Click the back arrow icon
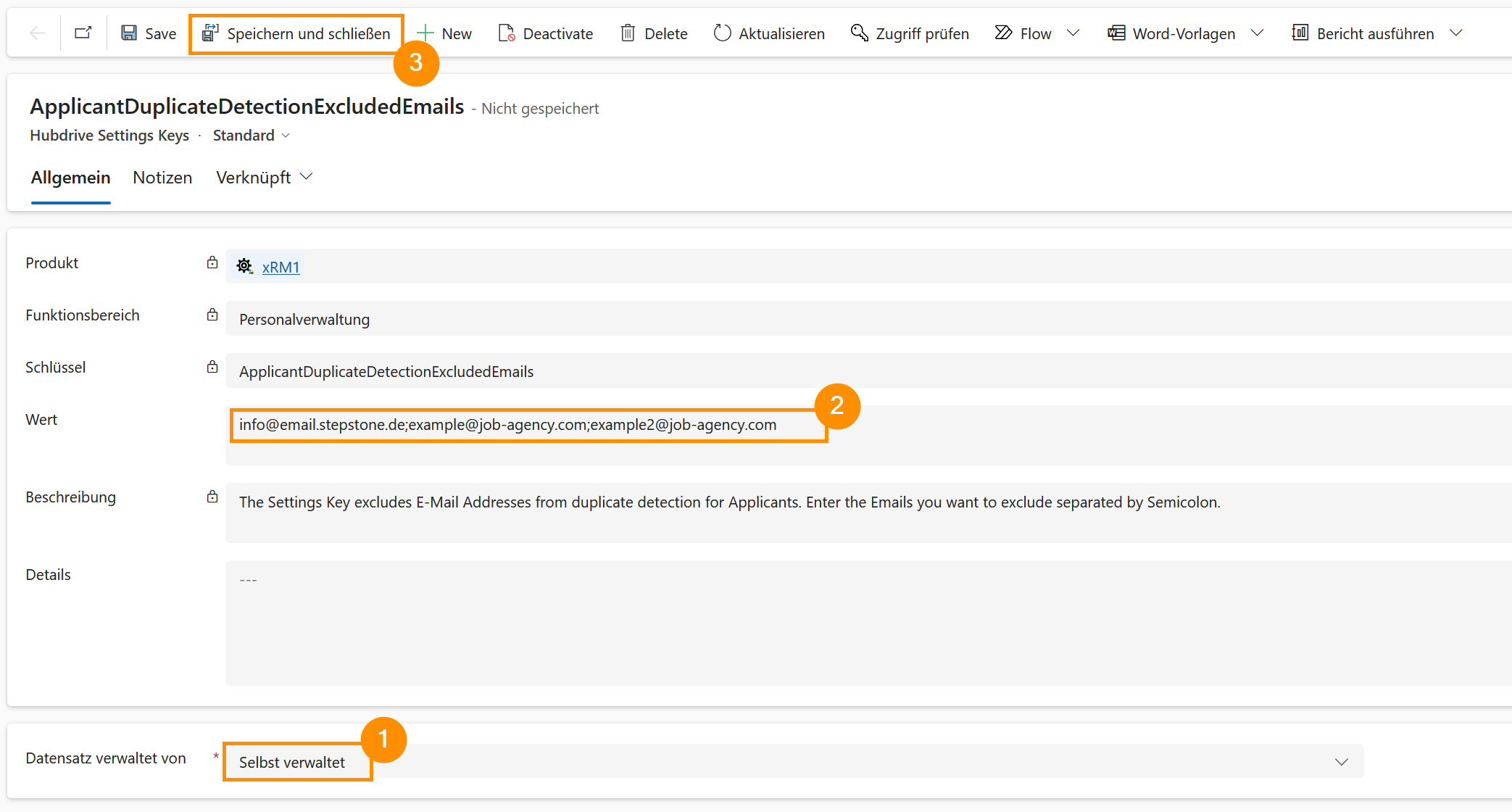This screenshot has width=1512, height=812. point(38,33)
